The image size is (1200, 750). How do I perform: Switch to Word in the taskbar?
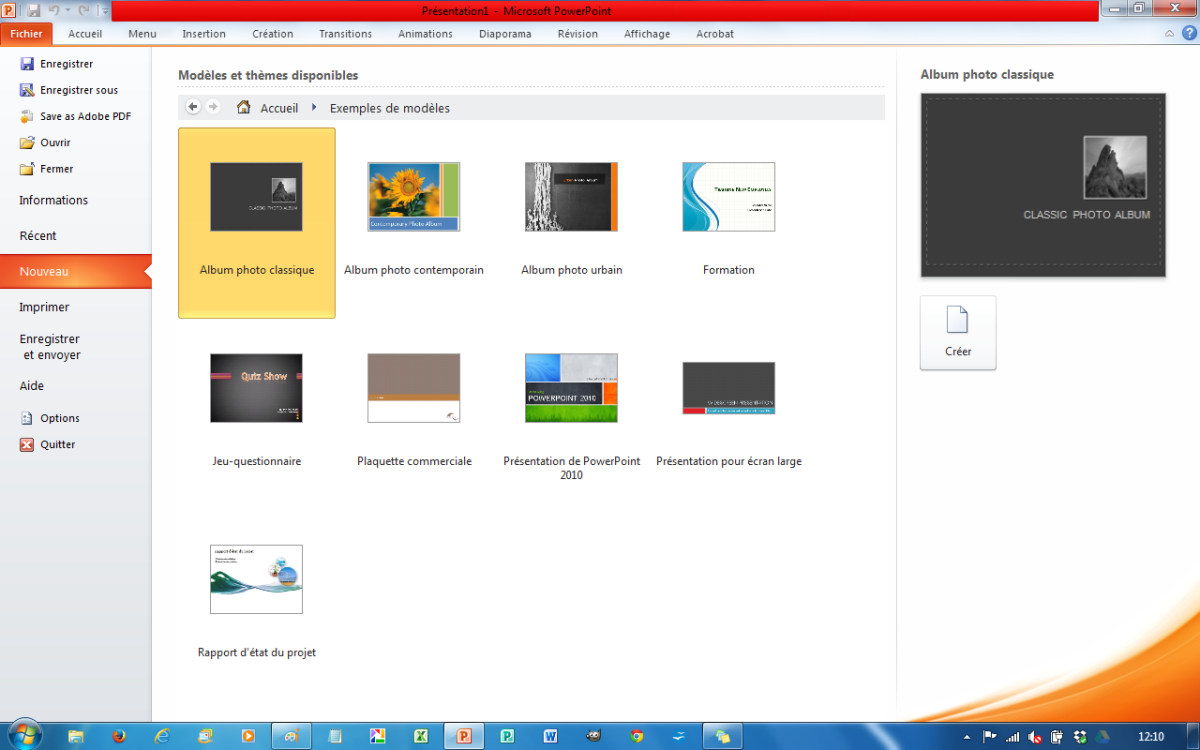pyautogui.click(x=550, y=736)
